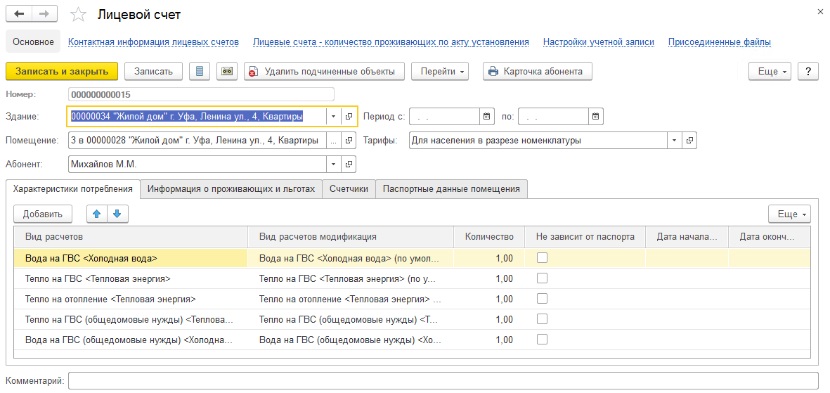
Task: Select Вода на ГВС (общедомовые нужды) row
Action: click(x=412, y=340)
